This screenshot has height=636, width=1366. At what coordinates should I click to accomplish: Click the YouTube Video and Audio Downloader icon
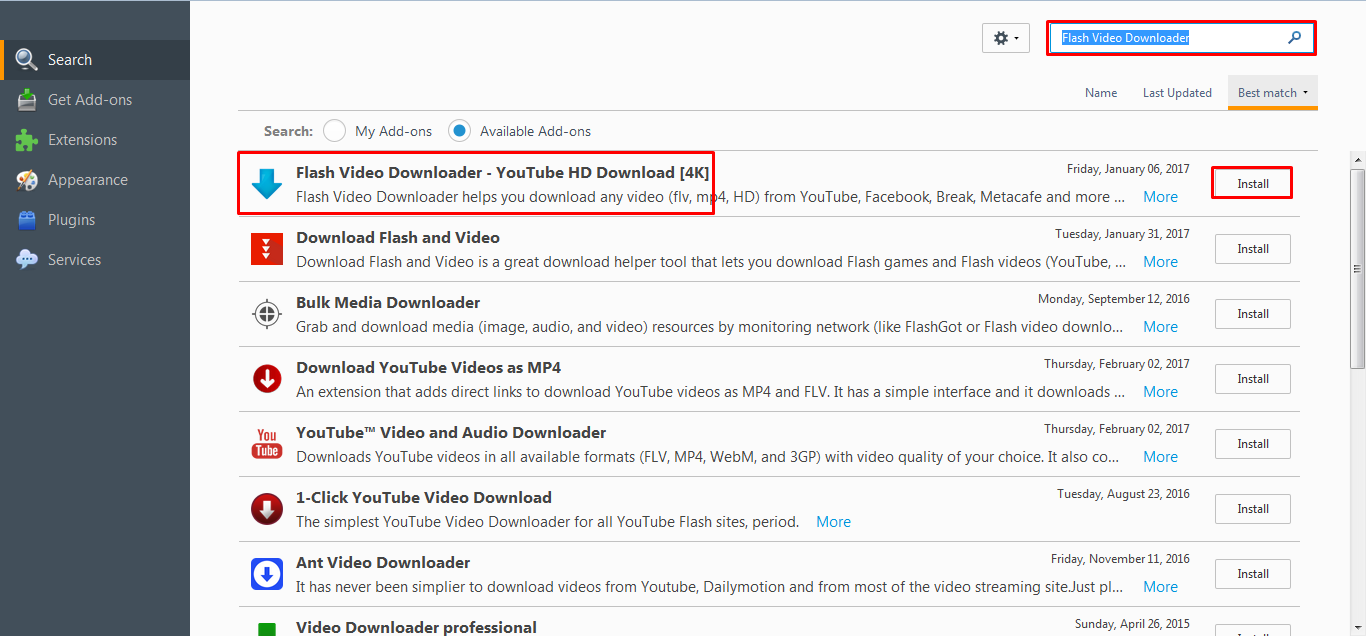(267, 444)
